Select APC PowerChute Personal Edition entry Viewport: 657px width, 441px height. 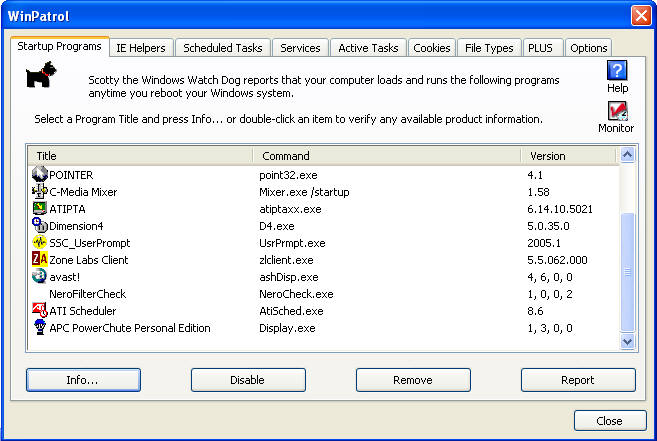pos(130,328)
